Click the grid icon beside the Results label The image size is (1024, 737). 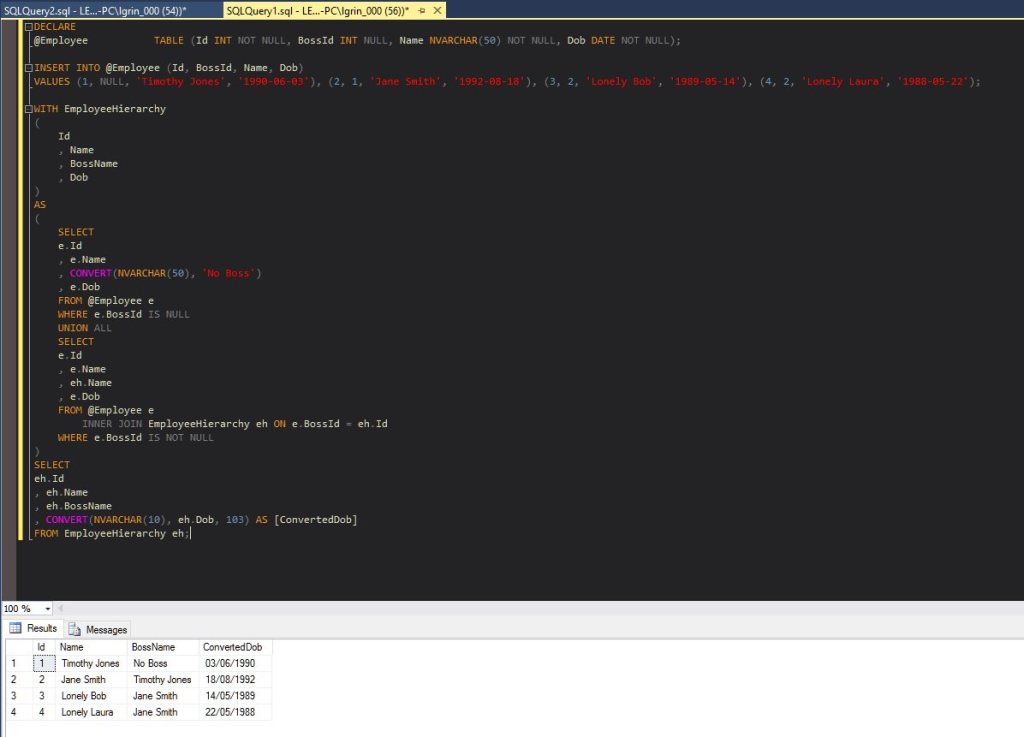pyautogui.click(x=15, y=628)
